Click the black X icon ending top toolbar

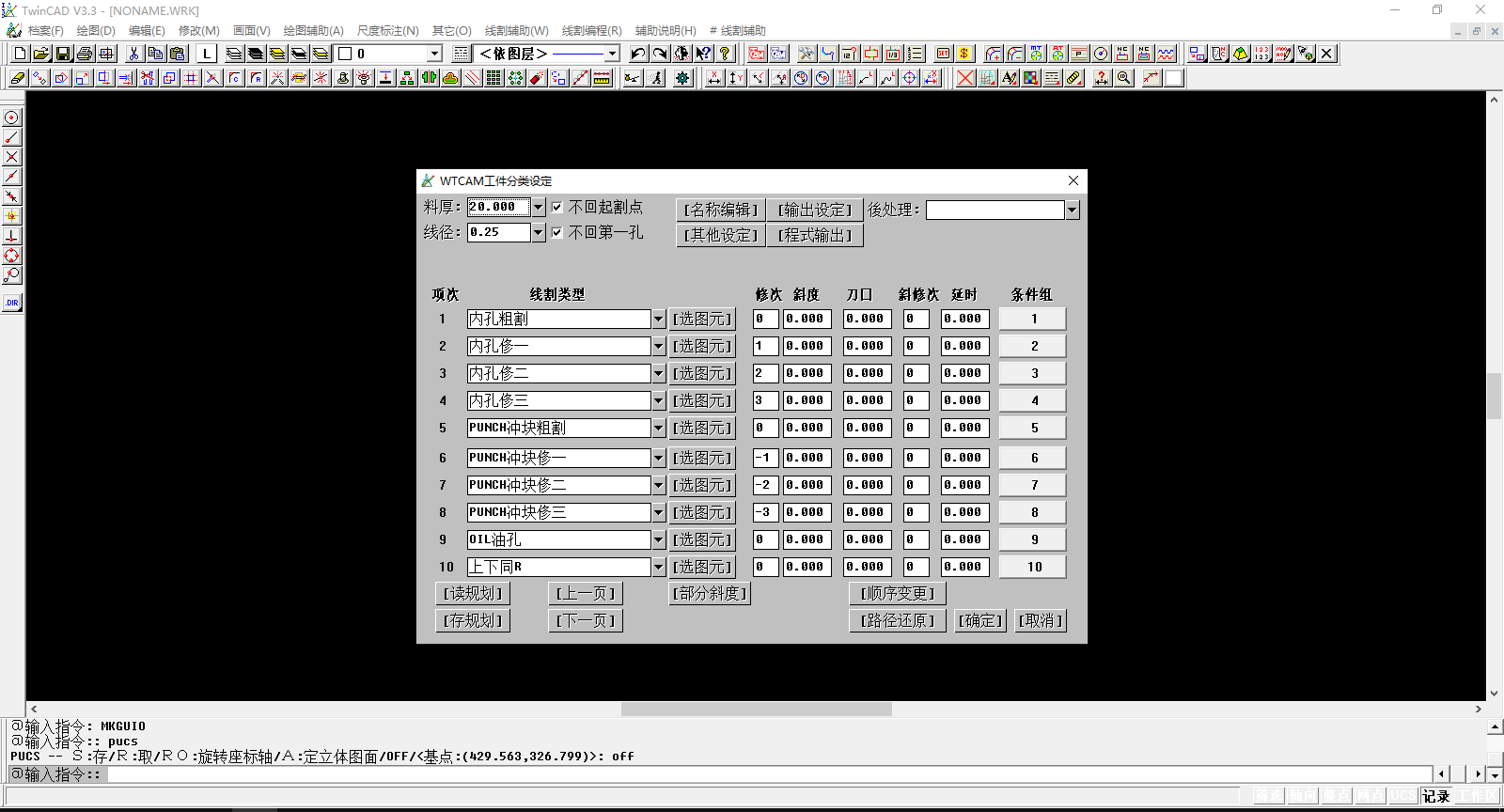[1327, 54]
